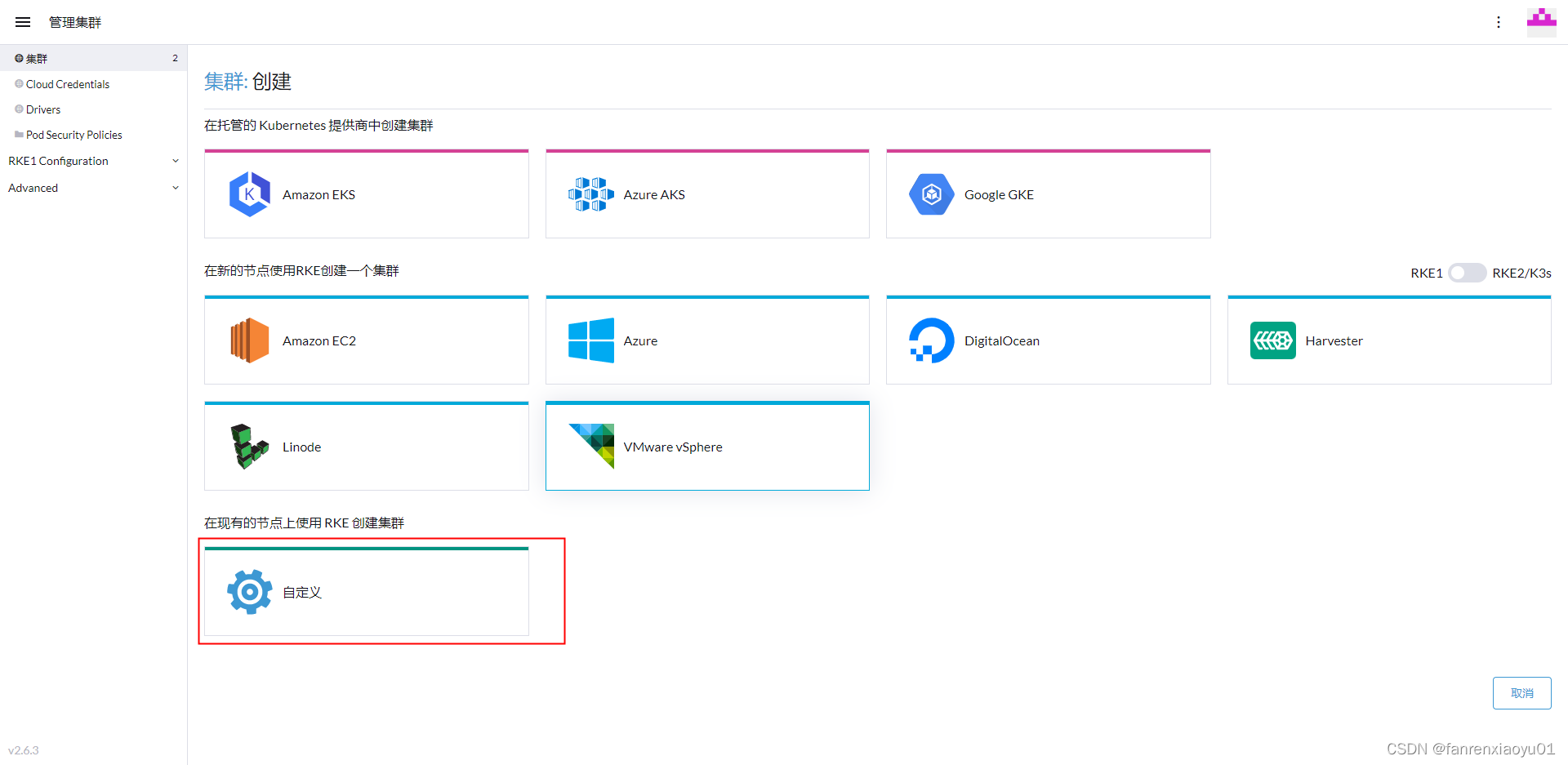Click the RKE2/K3s label
The image size is (1568, 765).
[1521, 273]
